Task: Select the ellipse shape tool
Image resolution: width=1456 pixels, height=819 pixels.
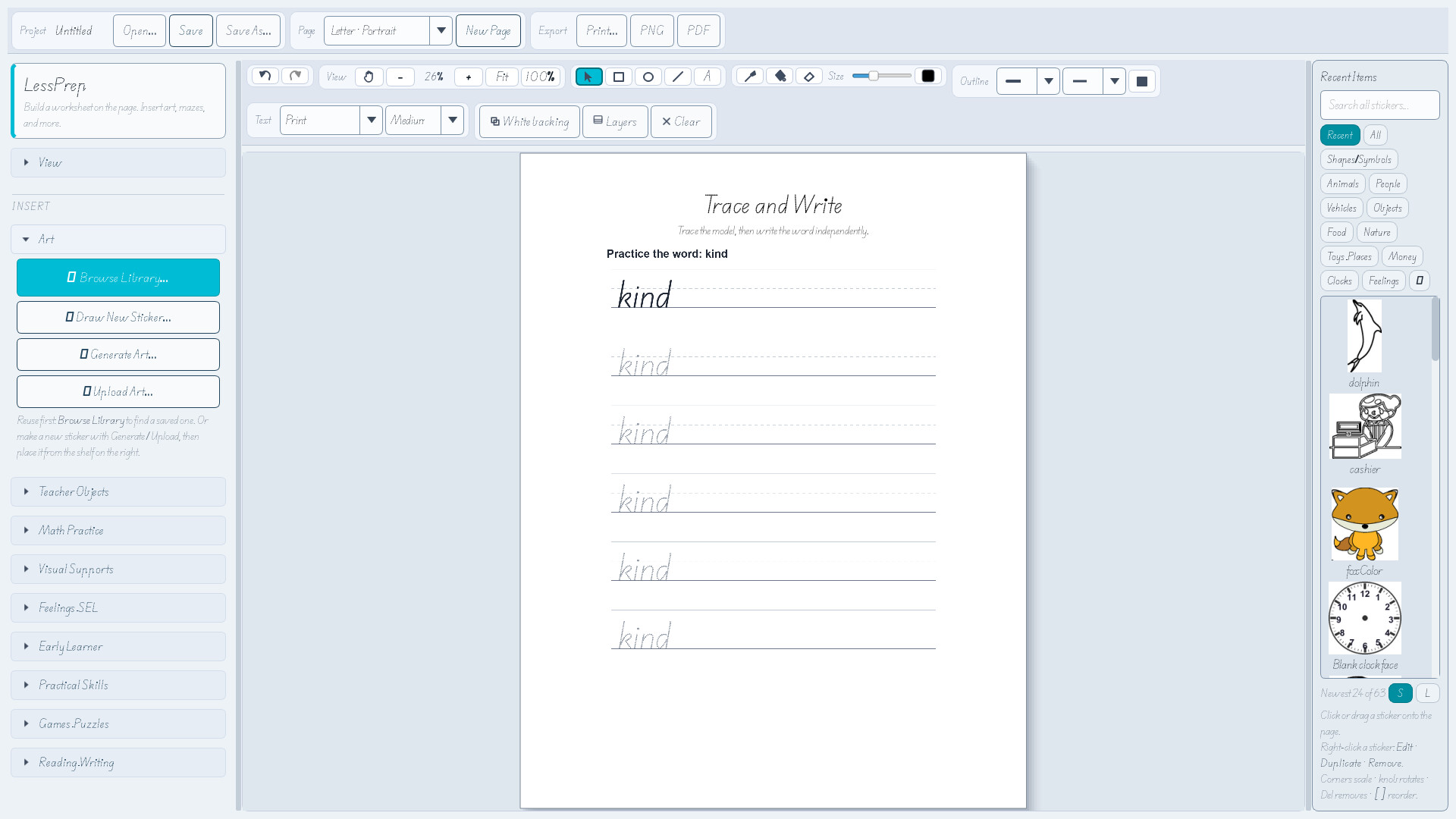Action: (x=648, y=77)
